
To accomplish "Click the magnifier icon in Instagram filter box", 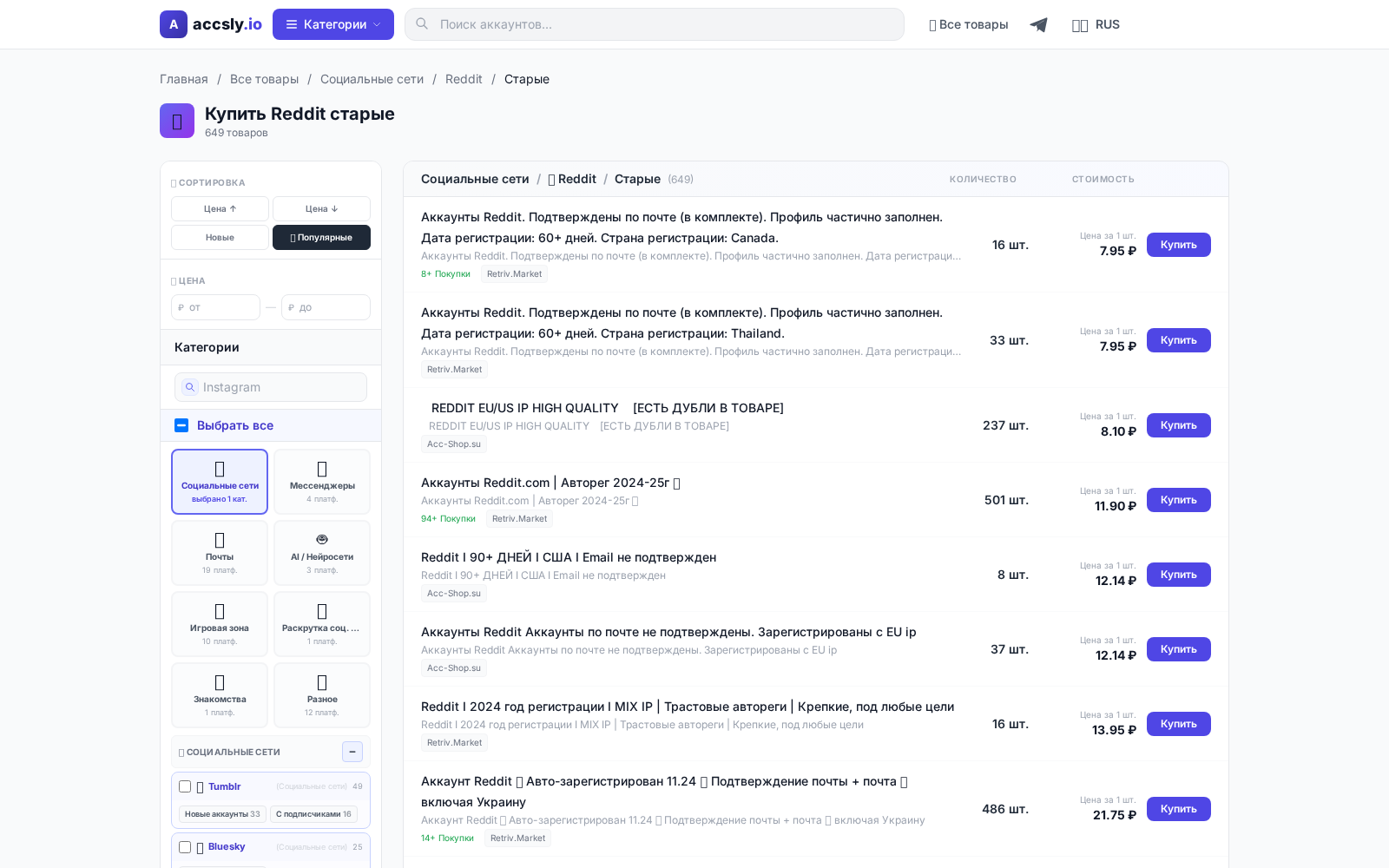I will (x=190, y=387).
